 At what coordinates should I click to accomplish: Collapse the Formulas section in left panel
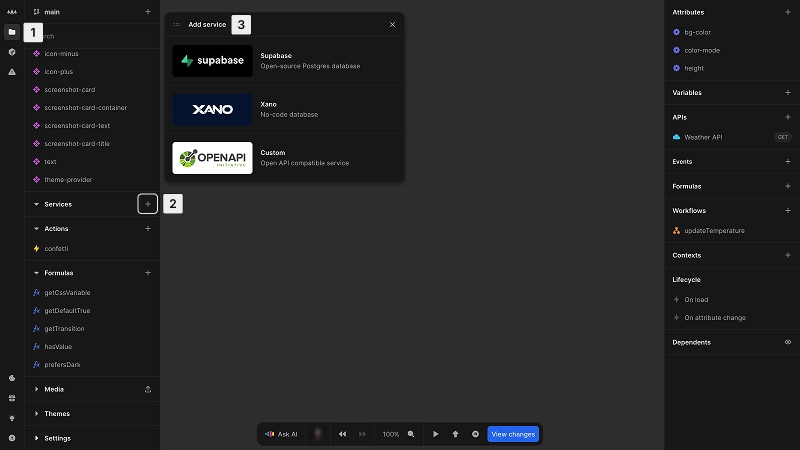pos(36,273)
